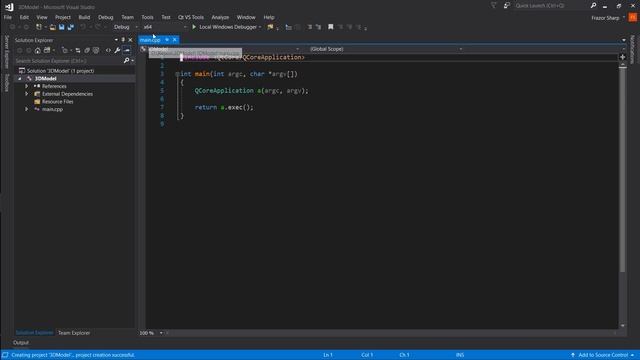640x360 pixels.
Task: Open the Analyze menu
Action: (x=220, y=17)
